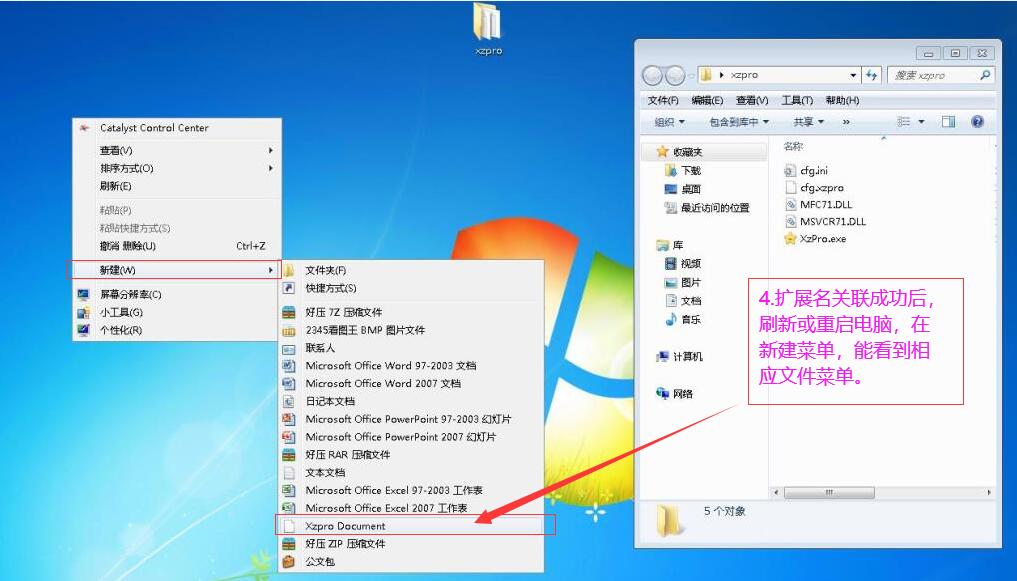The height and width of the screenshot is (581, 1017).
Task: Open the 文件(F) menu in Explorer
Action: 663,100
